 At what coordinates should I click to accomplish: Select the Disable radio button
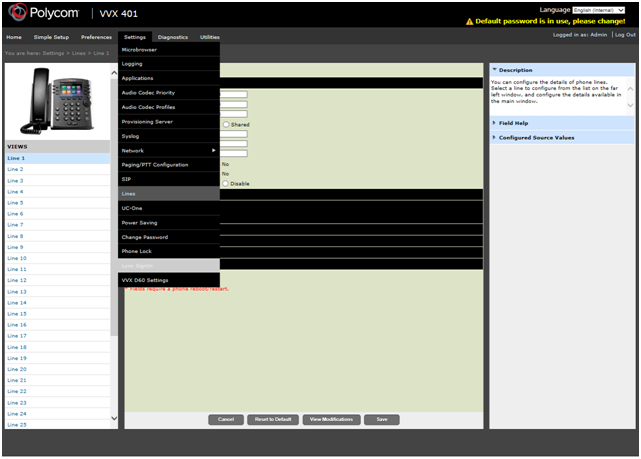[x=226, y=184]
